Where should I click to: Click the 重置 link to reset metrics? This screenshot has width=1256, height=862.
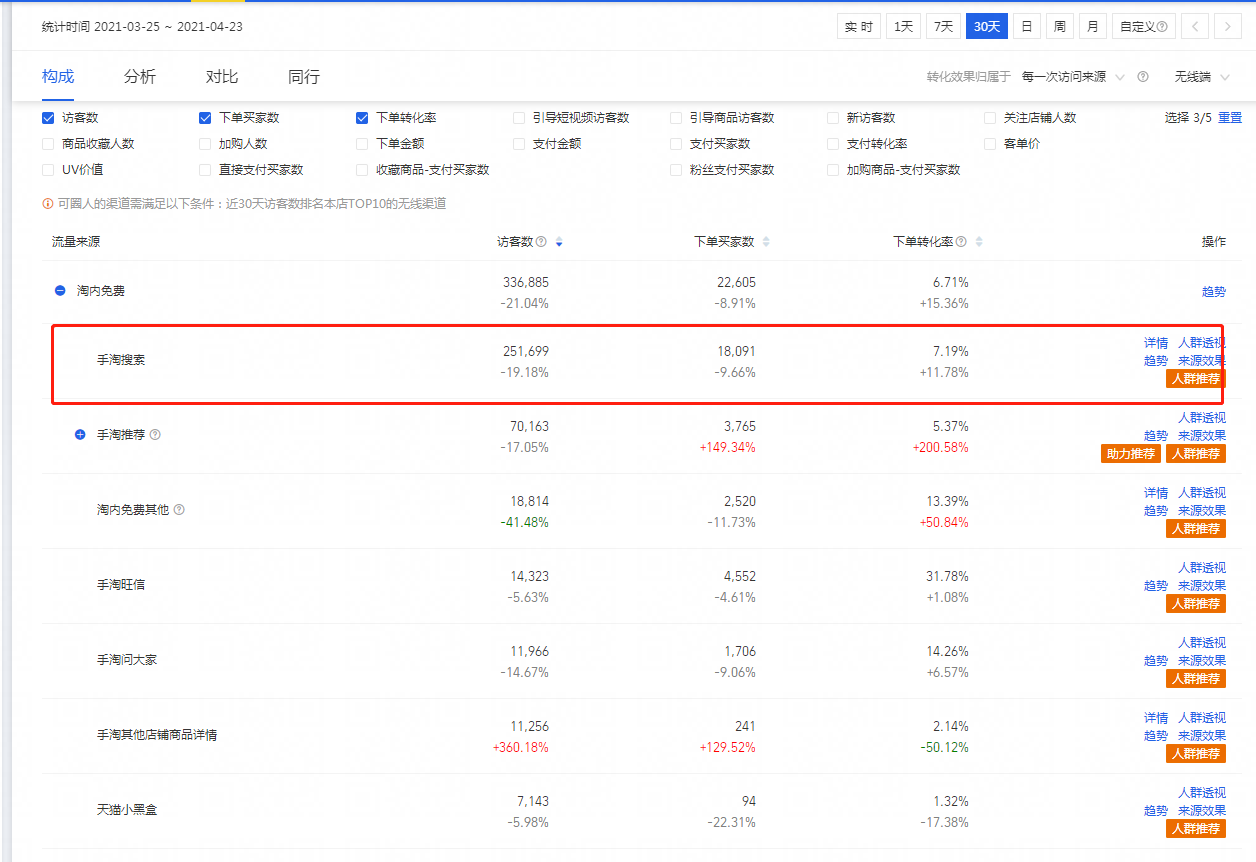pos(1230,118)
